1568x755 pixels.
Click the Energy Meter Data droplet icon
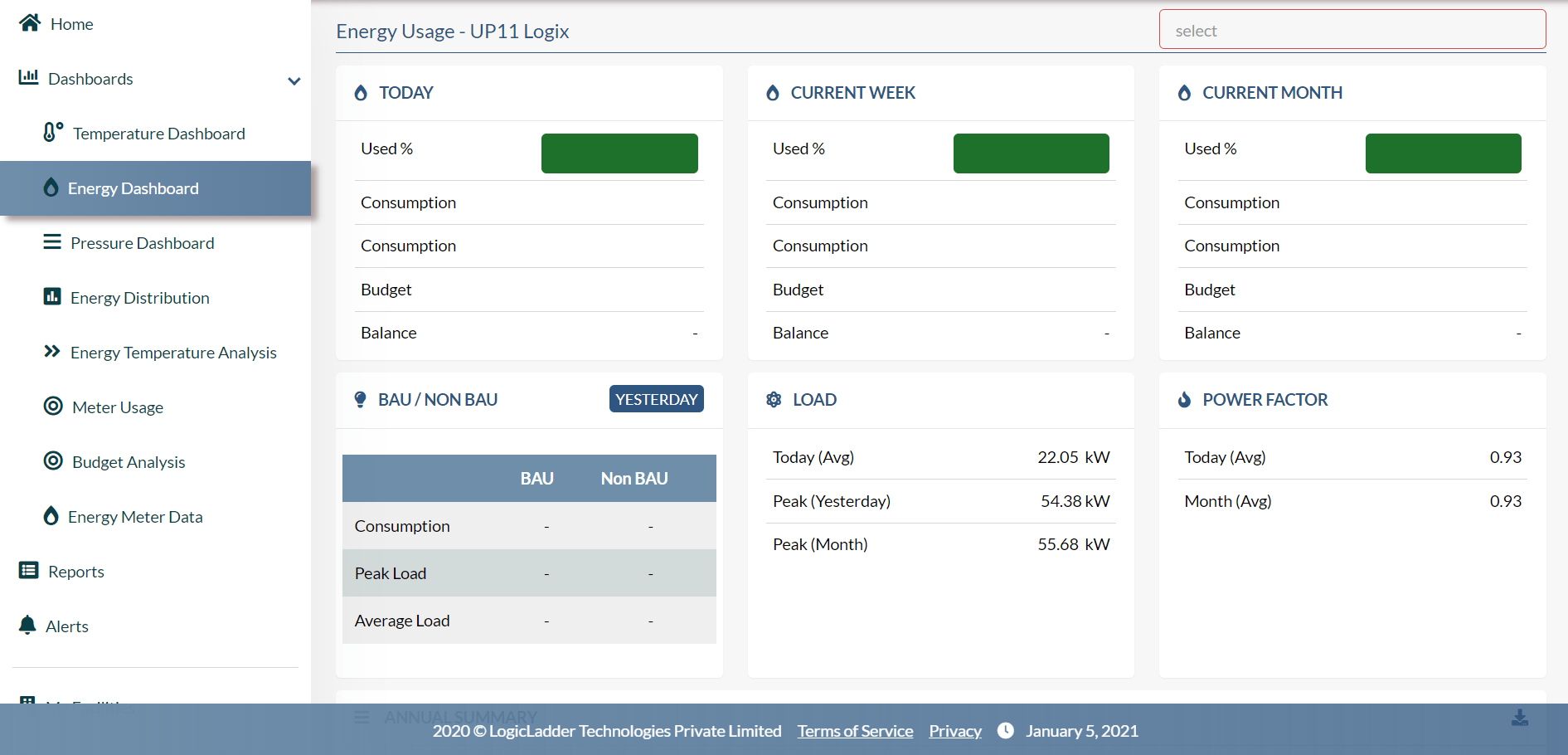pyautogui.click(x=51, y=515)
